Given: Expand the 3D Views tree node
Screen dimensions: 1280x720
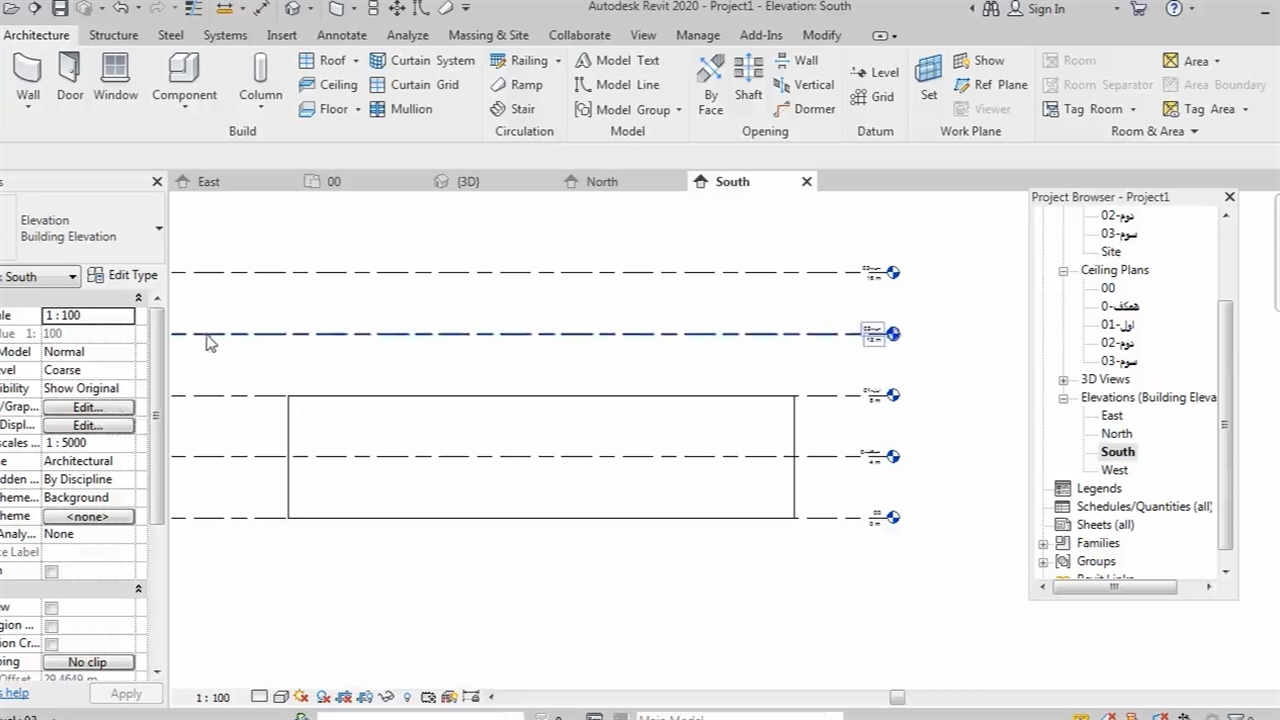Looking at the screenshot, I should pyautogui.click(x=1063, y=380).
